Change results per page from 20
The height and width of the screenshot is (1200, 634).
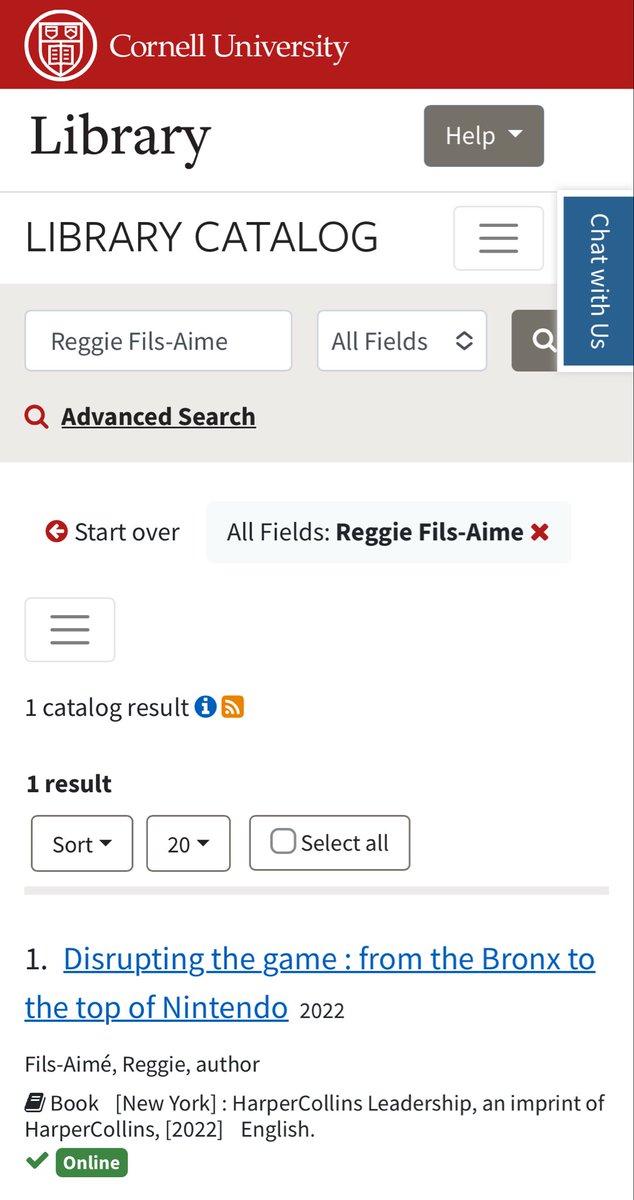pos(188,843)
